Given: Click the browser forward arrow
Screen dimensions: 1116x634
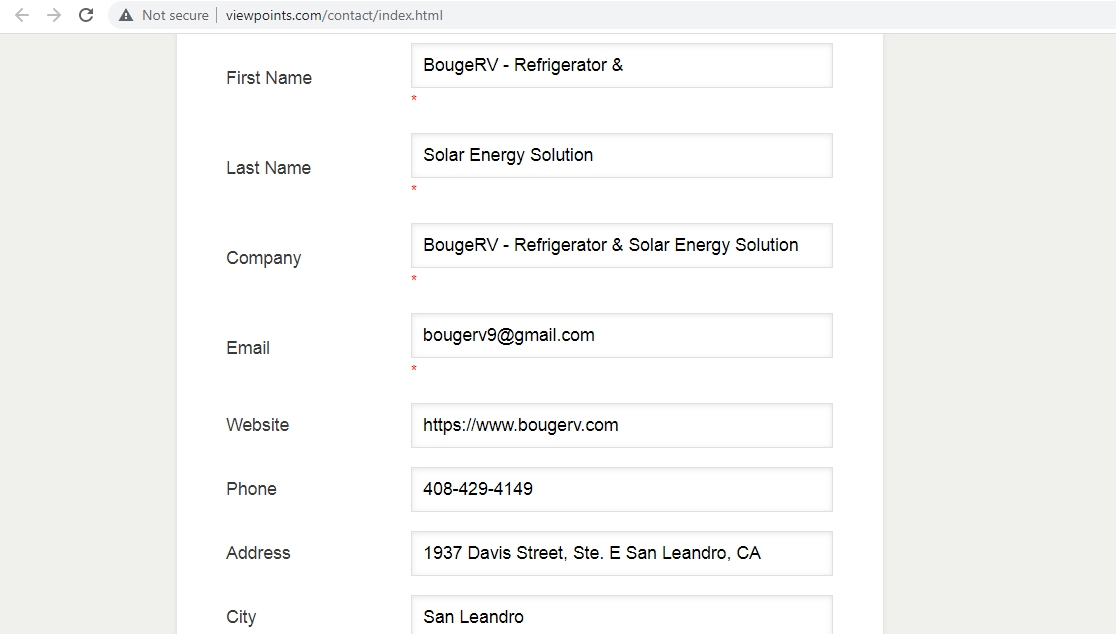Looking at the screenshot, I should pyautogui.click(x=54, y=15).
